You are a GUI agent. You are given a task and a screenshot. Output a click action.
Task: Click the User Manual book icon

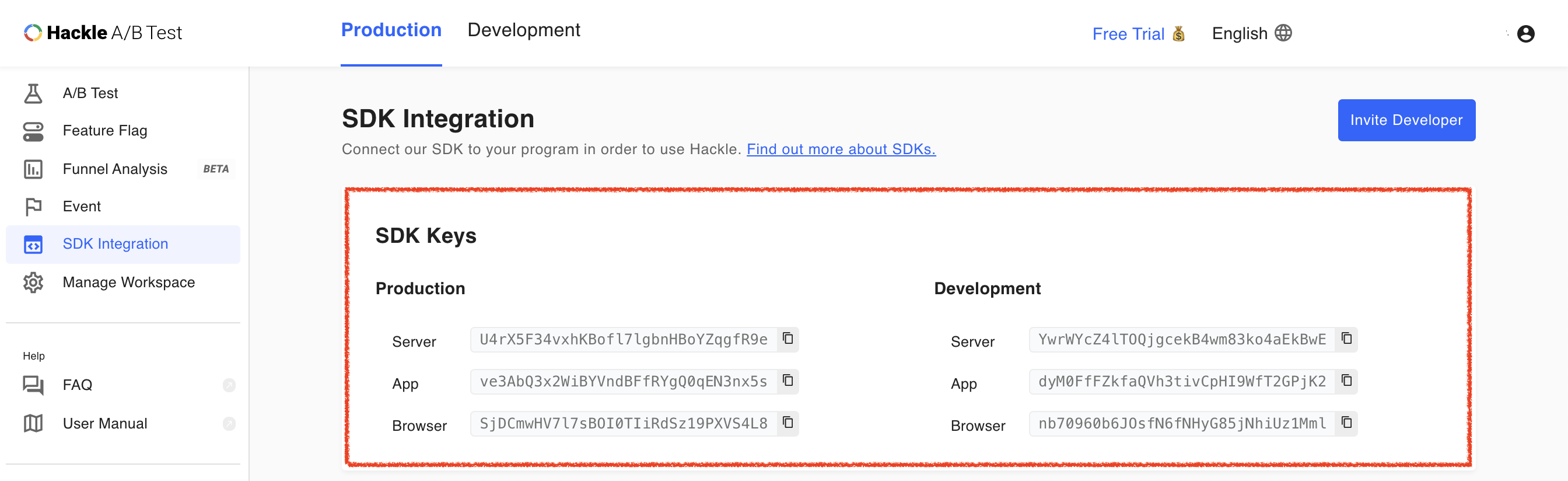pyautogui.click(x=33, y=424)
